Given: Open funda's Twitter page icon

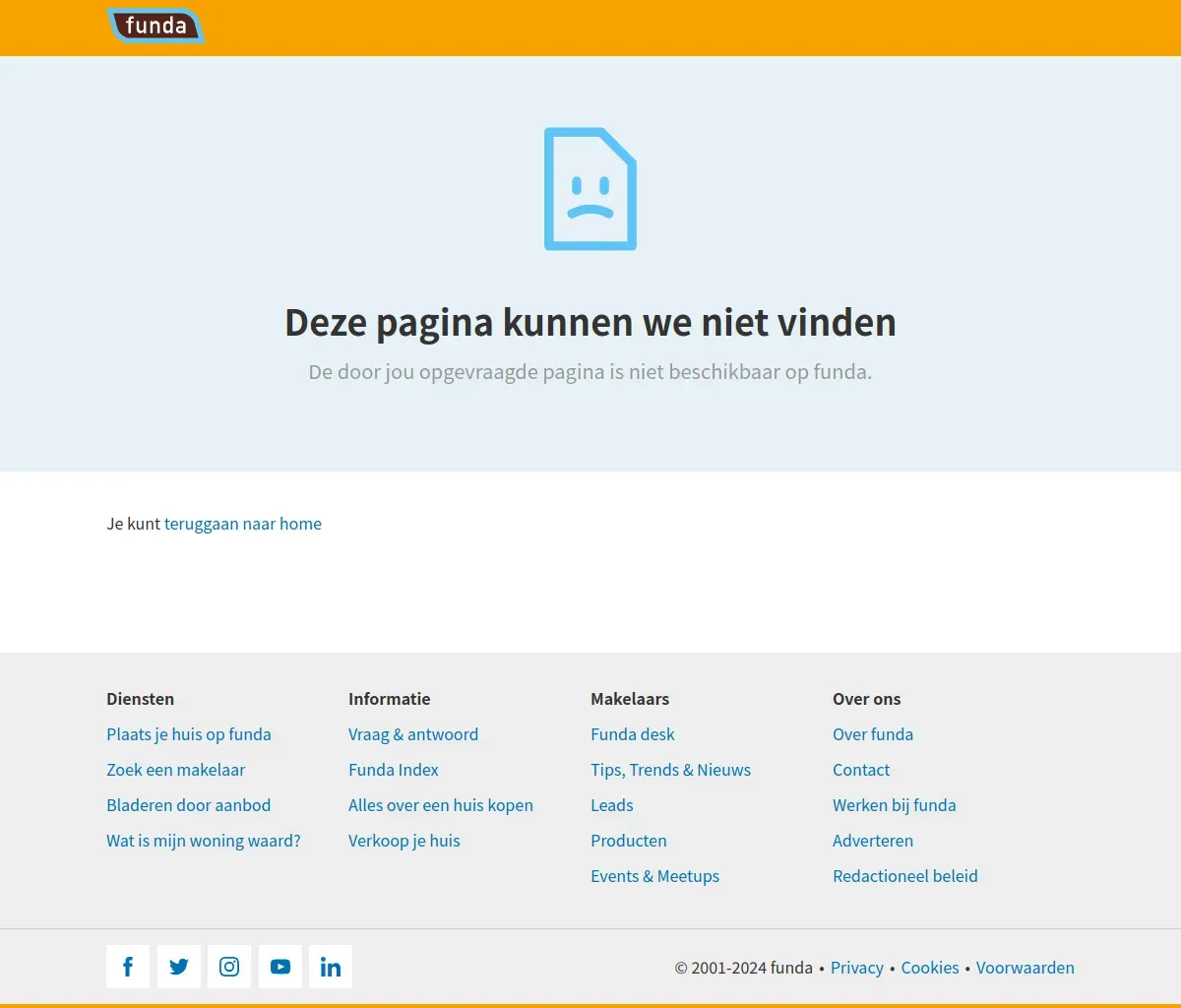Looking at the screenshot, I should [179, 967].
